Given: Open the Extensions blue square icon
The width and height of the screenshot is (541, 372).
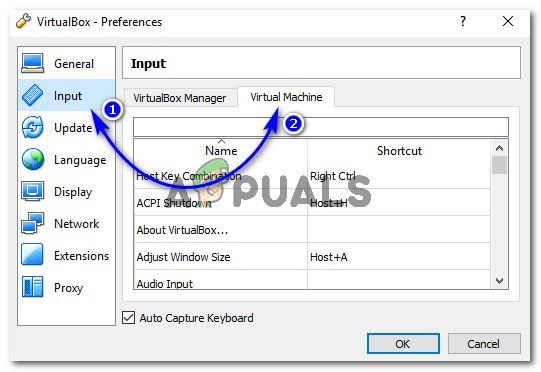Looking at the screenshot, I should [32, 255].
